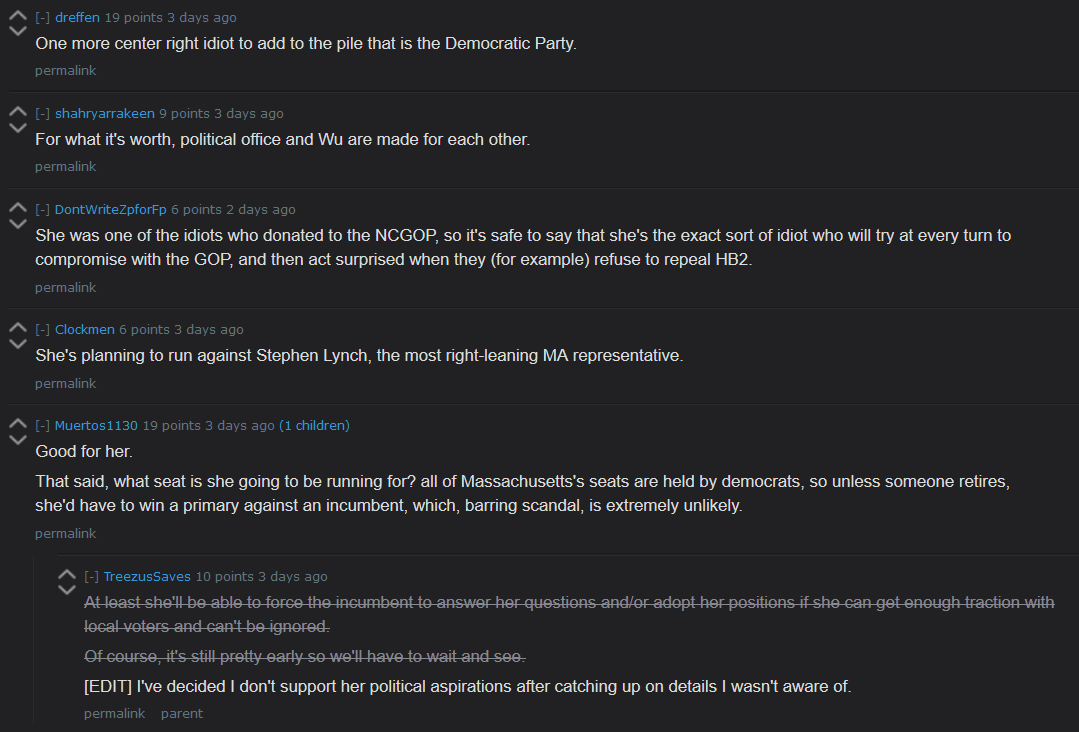Open Muertos1130's user profile

pos(96,426)
